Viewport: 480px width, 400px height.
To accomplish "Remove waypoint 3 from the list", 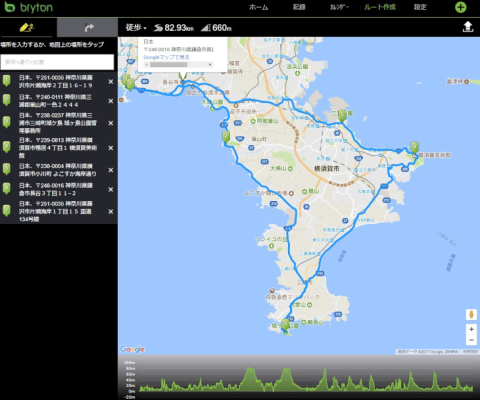I will 111,123.
